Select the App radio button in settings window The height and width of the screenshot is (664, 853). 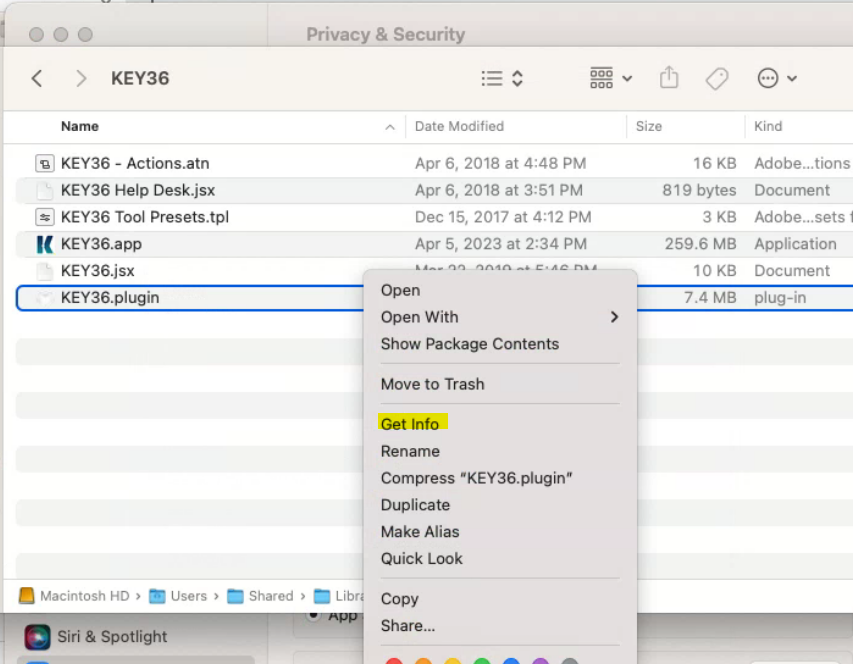(313, 615)
